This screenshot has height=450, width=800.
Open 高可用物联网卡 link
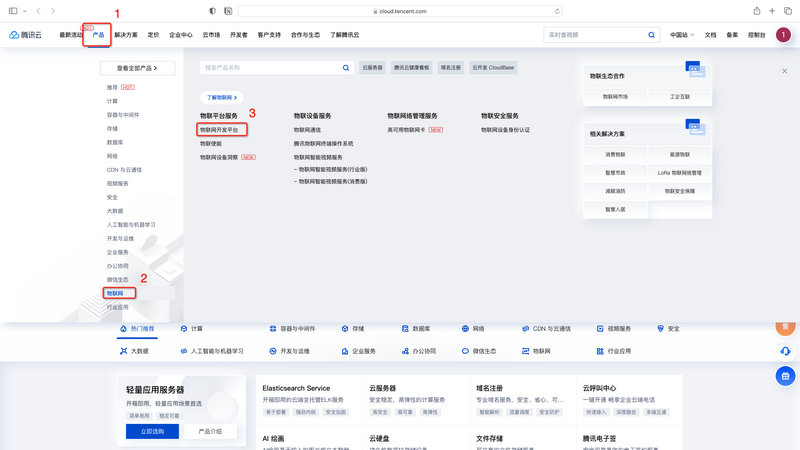coord(406,130)
